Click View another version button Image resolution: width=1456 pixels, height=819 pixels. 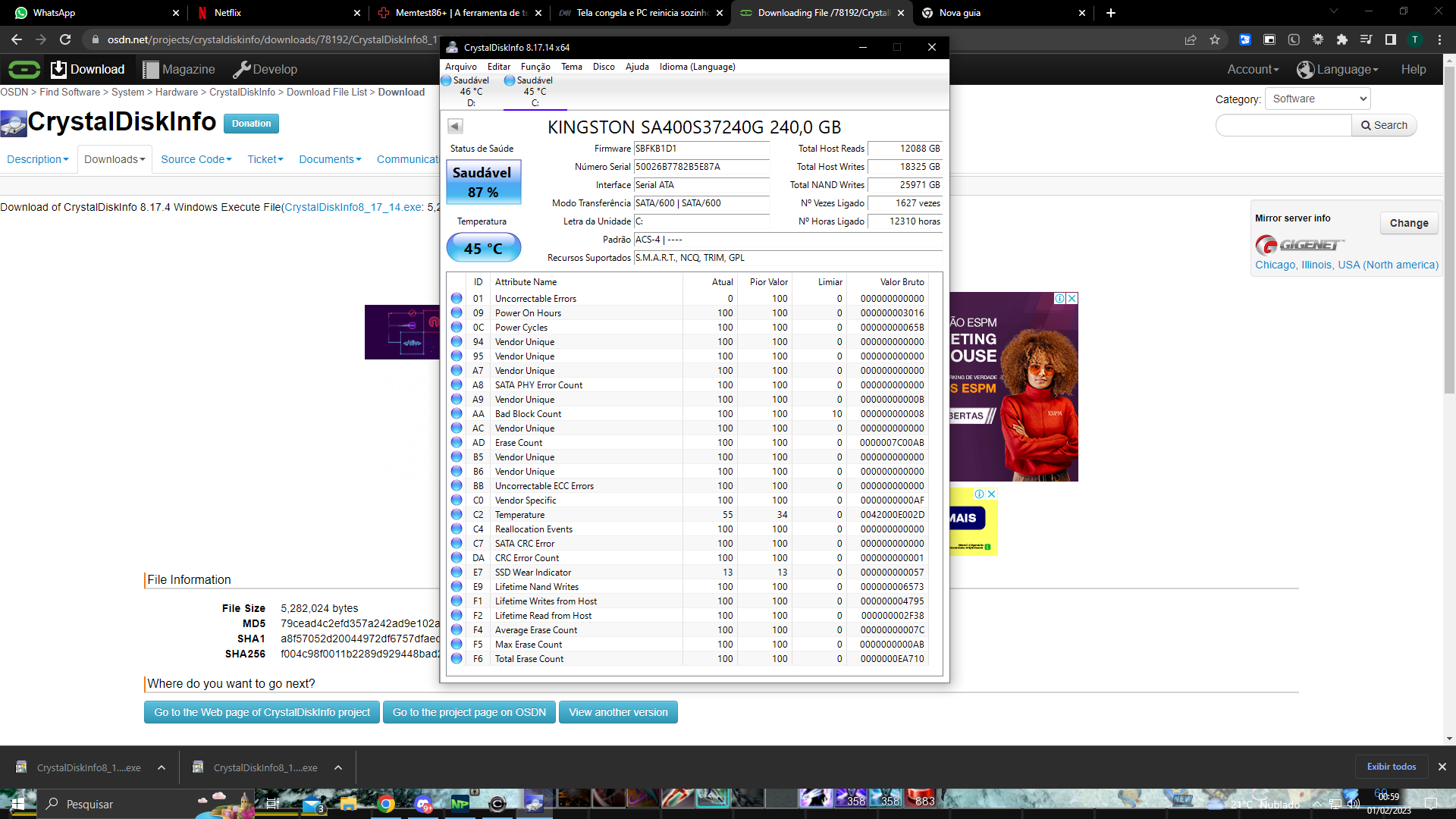[x=618, y=712]
